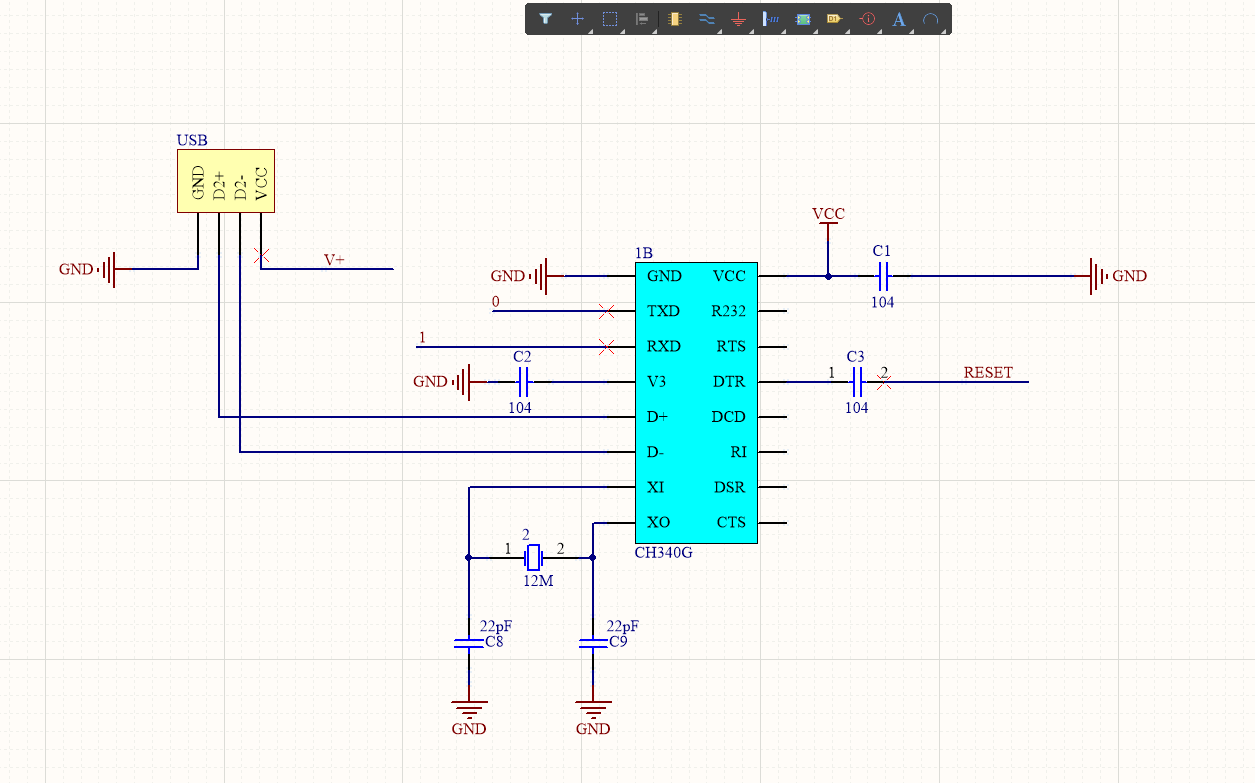Screen dimensions: 1255x783
Task: Select the net label D1 tool
Action: 836,18
